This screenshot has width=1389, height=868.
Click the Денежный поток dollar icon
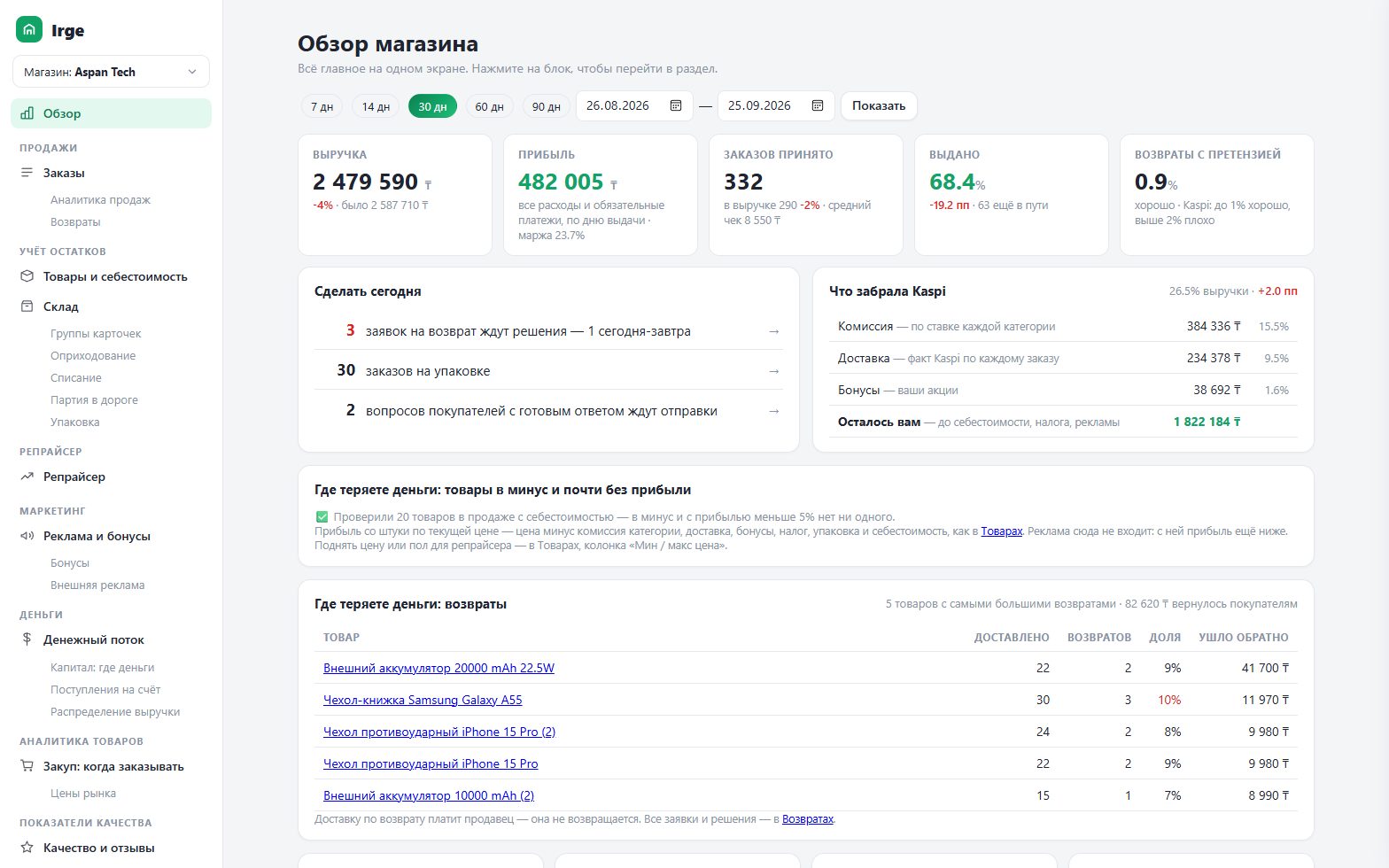[27, 639]
